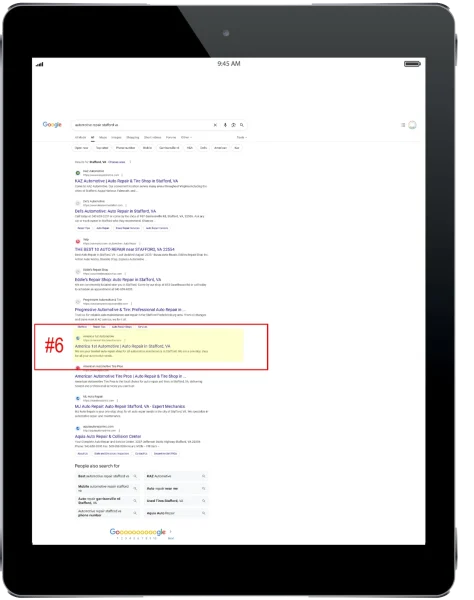
Task: Apply the 'Top rated' filter chip
Action: pos(102,148)
